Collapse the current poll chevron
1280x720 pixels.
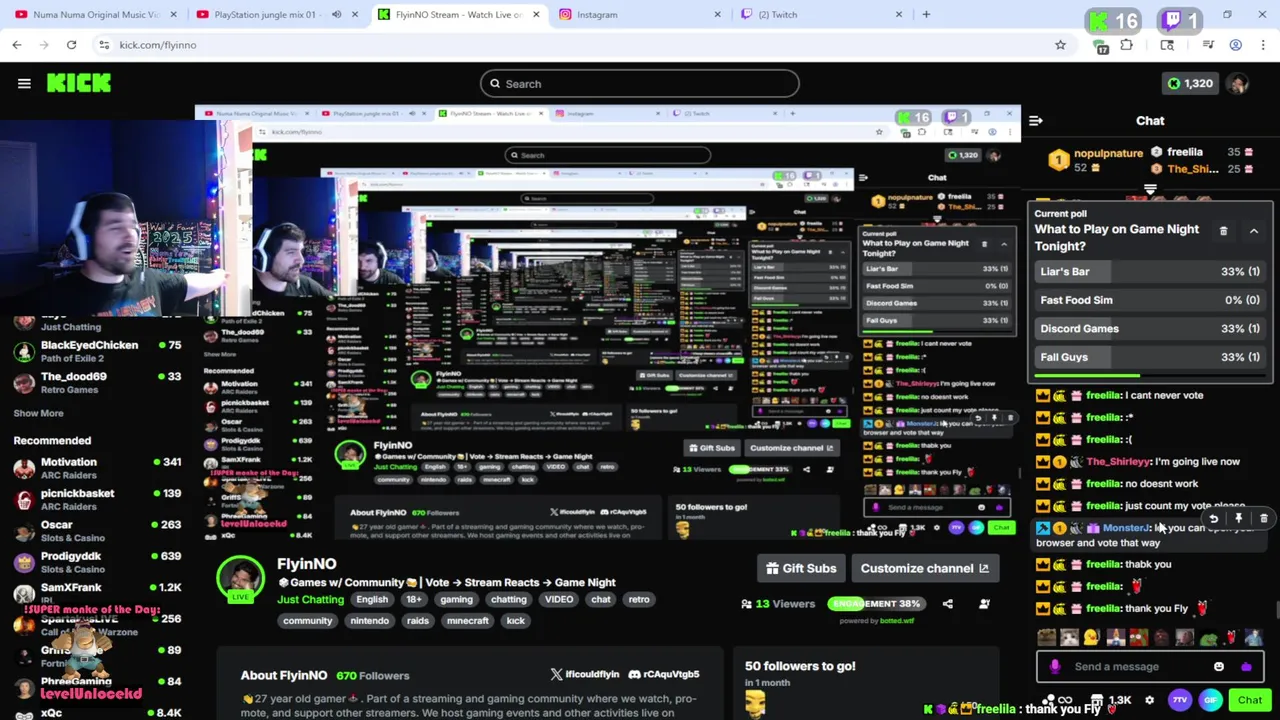point(1253,231)
